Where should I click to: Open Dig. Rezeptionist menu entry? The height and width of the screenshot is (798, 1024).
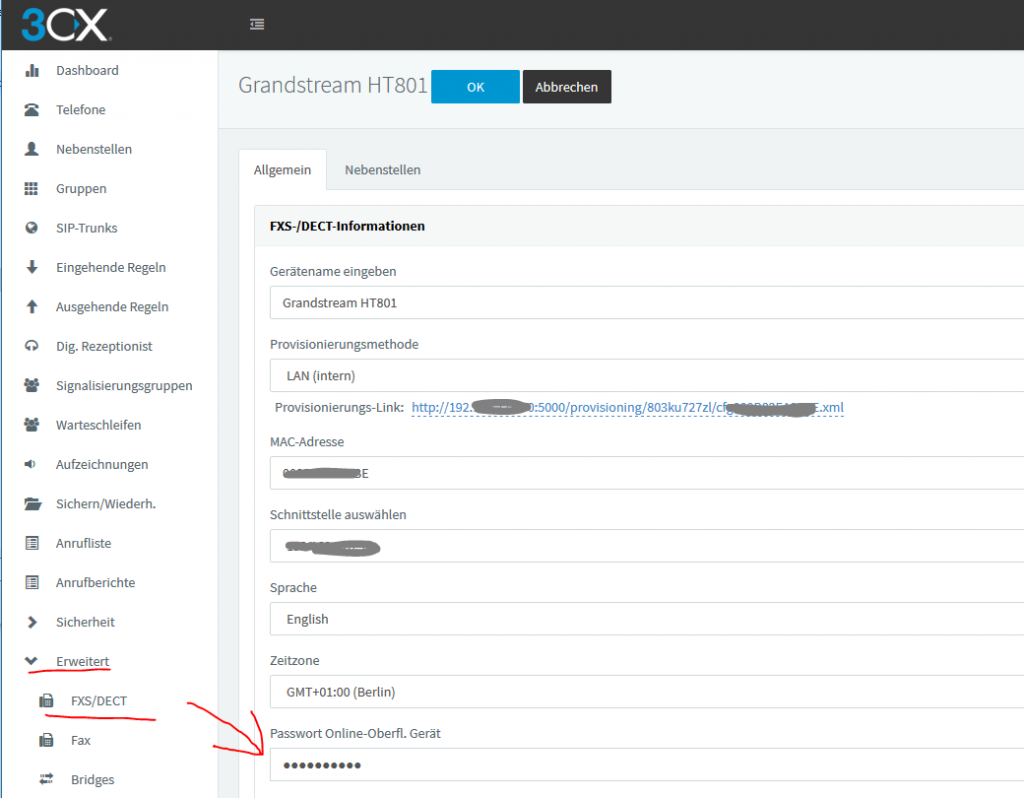(104, 346)
